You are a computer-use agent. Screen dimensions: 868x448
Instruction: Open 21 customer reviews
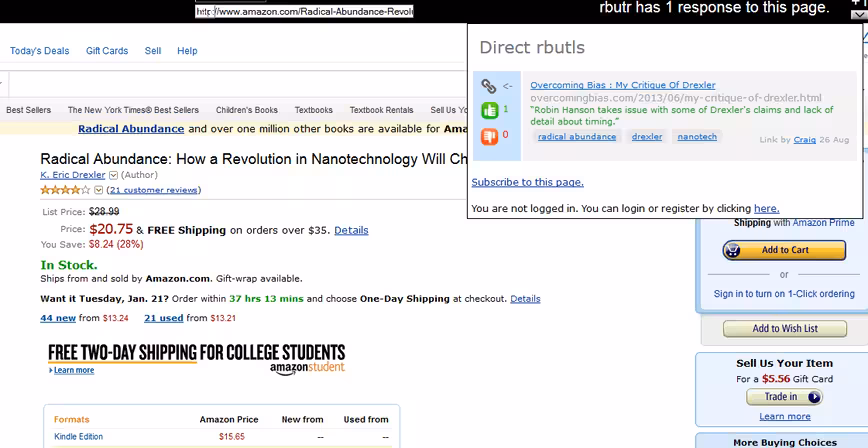pos(153,190)
